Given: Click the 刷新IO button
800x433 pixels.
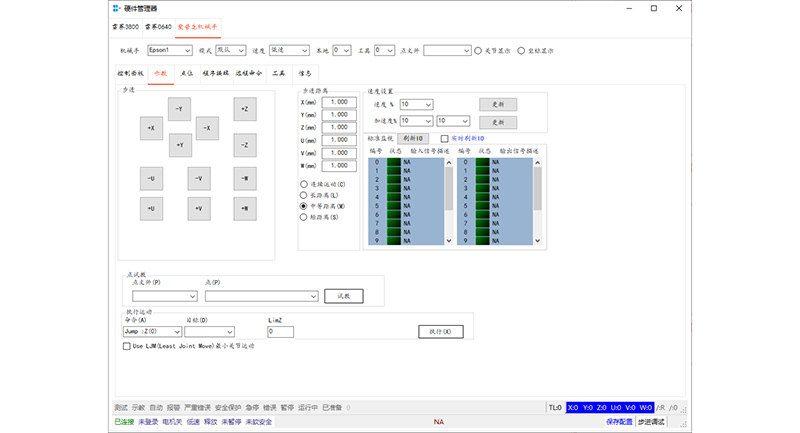Looking at the screenshot, I should pyautogui.click(x=413, y=139).
